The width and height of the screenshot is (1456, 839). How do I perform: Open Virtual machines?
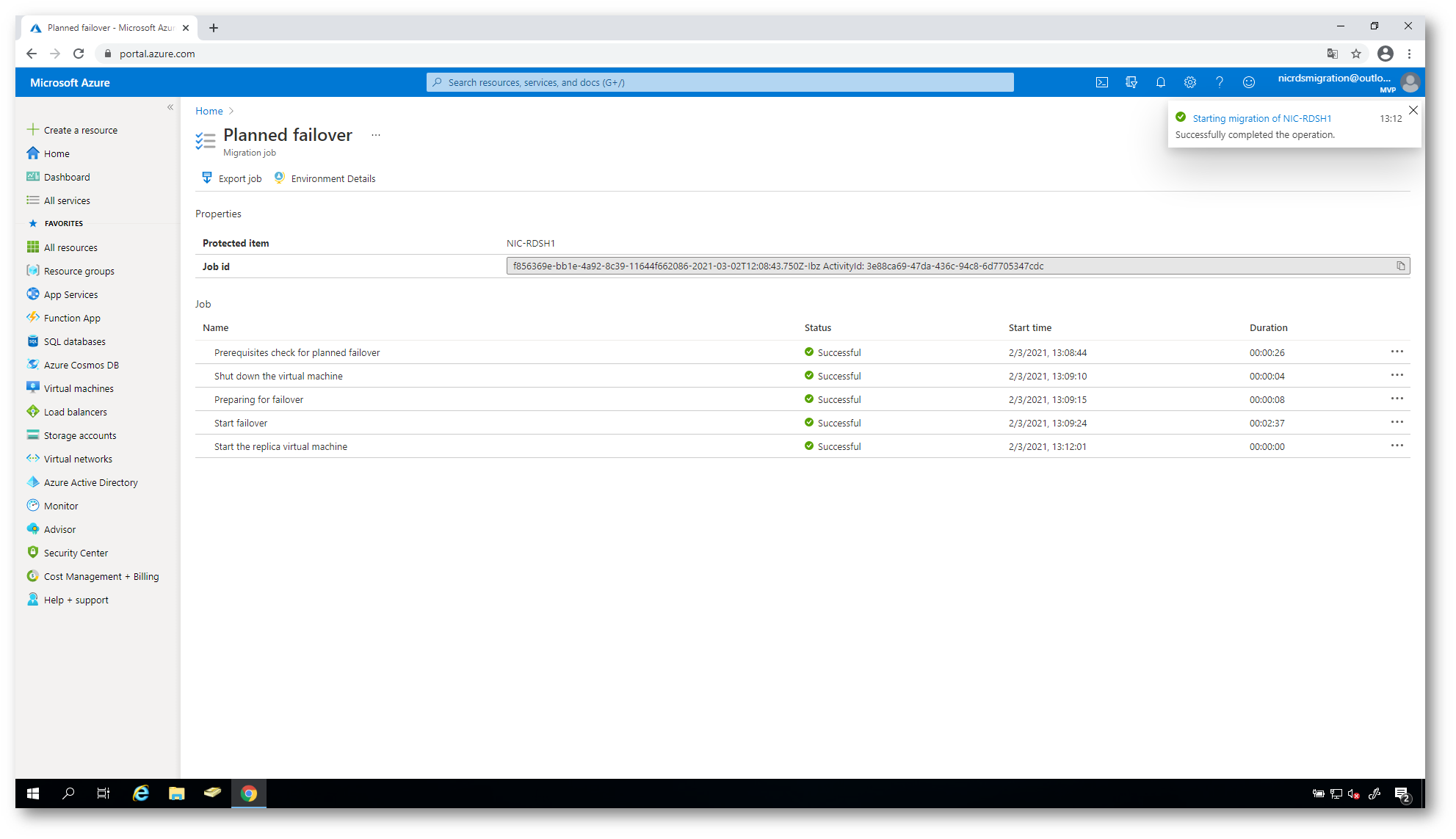pyautogui.click(x=70, y=388)
